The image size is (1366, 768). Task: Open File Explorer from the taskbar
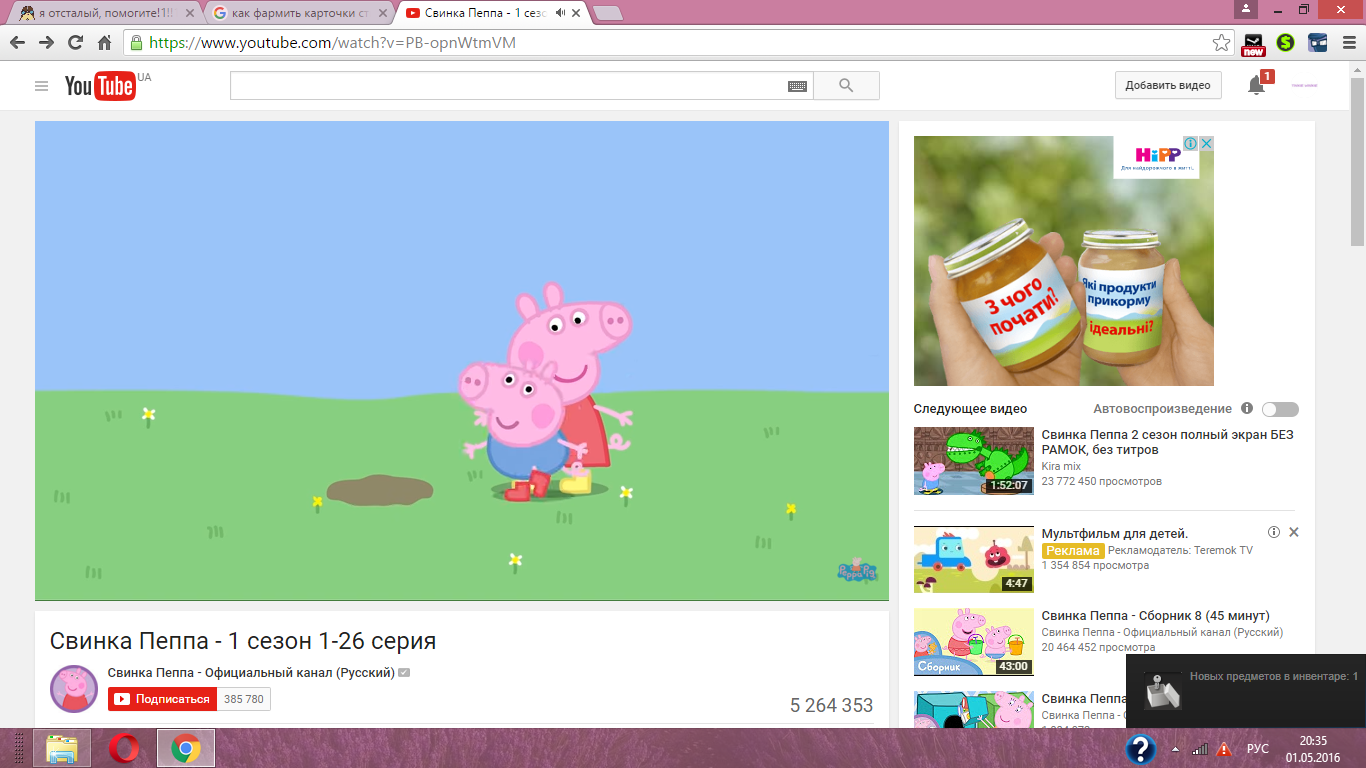pyautogui.click(x=62, y=748)
